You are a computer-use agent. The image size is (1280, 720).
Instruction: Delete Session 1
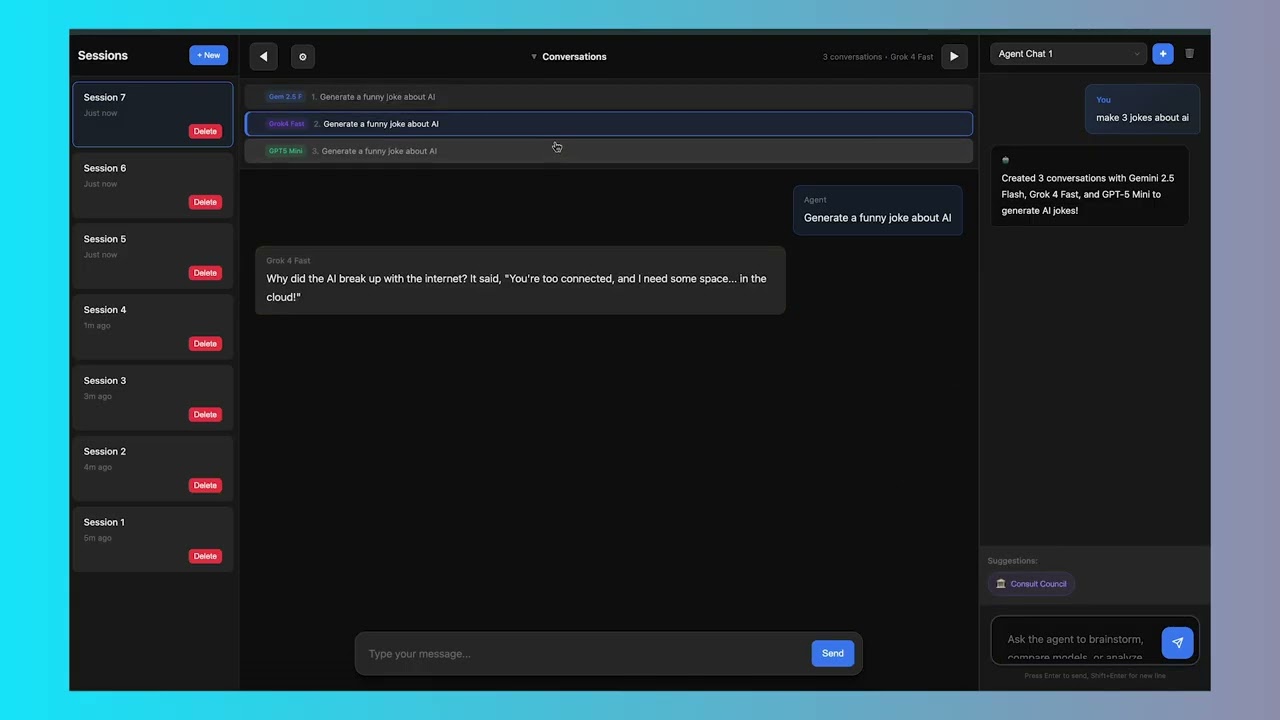coord(205,557)
